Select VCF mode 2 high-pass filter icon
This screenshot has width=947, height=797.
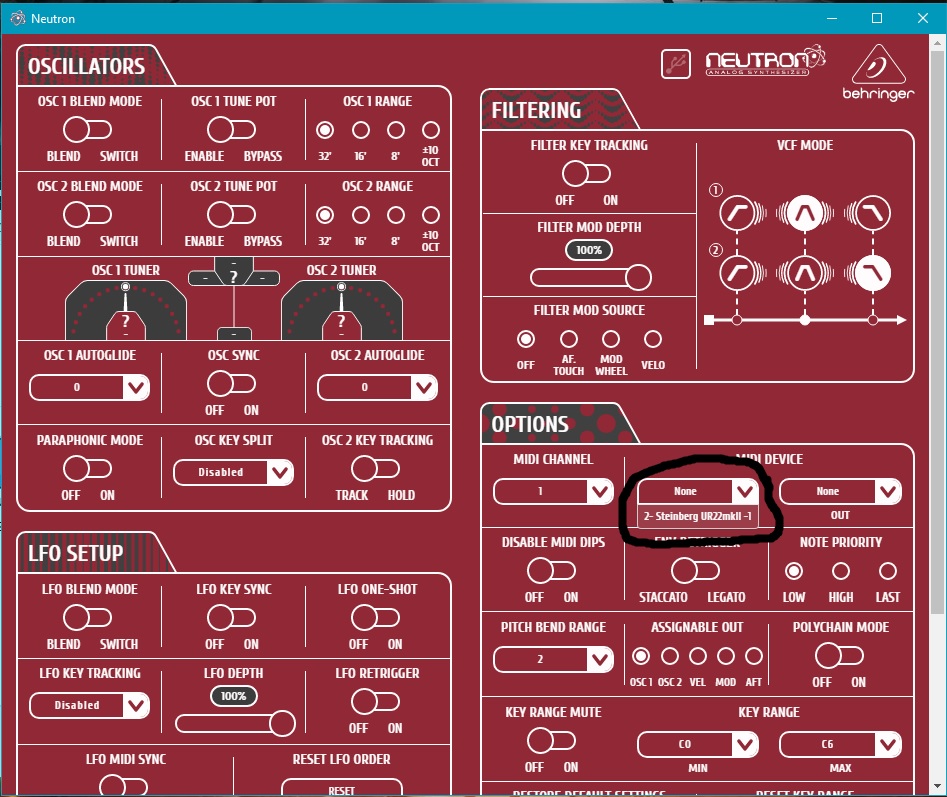(737, 273)
